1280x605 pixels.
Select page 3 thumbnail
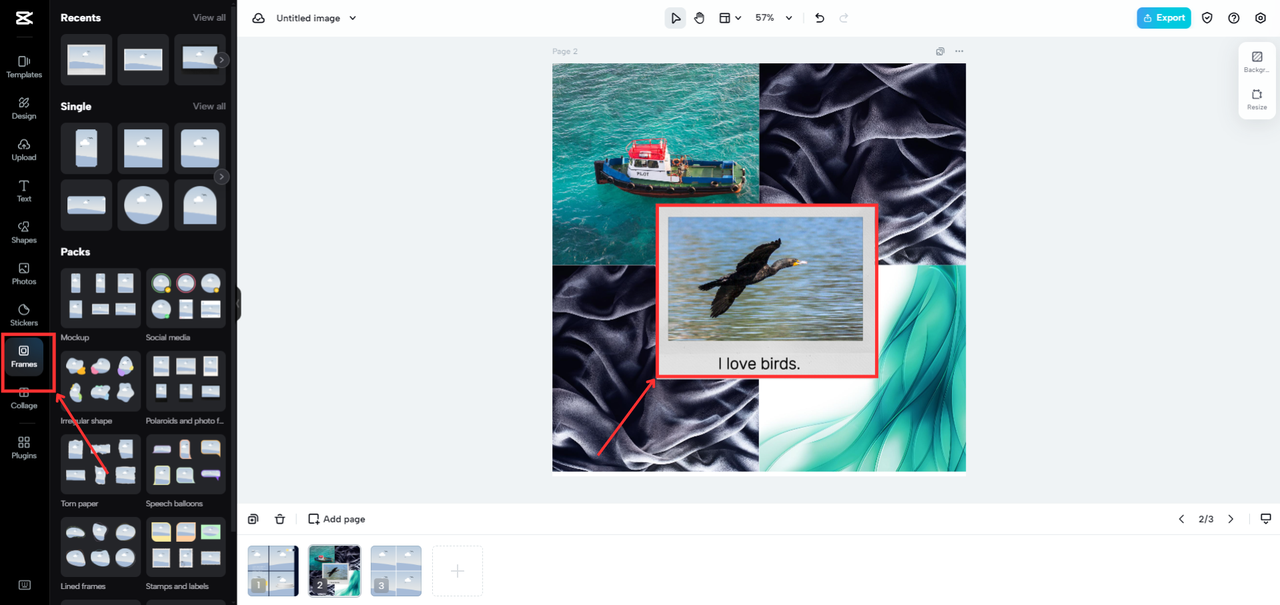[396, 571]
